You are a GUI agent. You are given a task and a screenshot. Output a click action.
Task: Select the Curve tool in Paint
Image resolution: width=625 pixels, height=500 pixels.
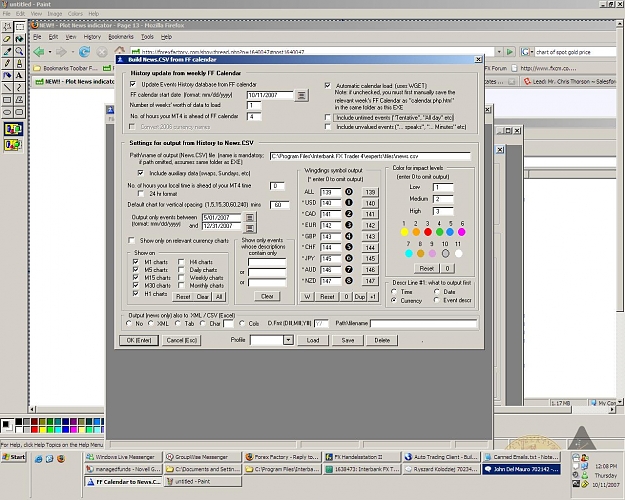coord(19,88)
